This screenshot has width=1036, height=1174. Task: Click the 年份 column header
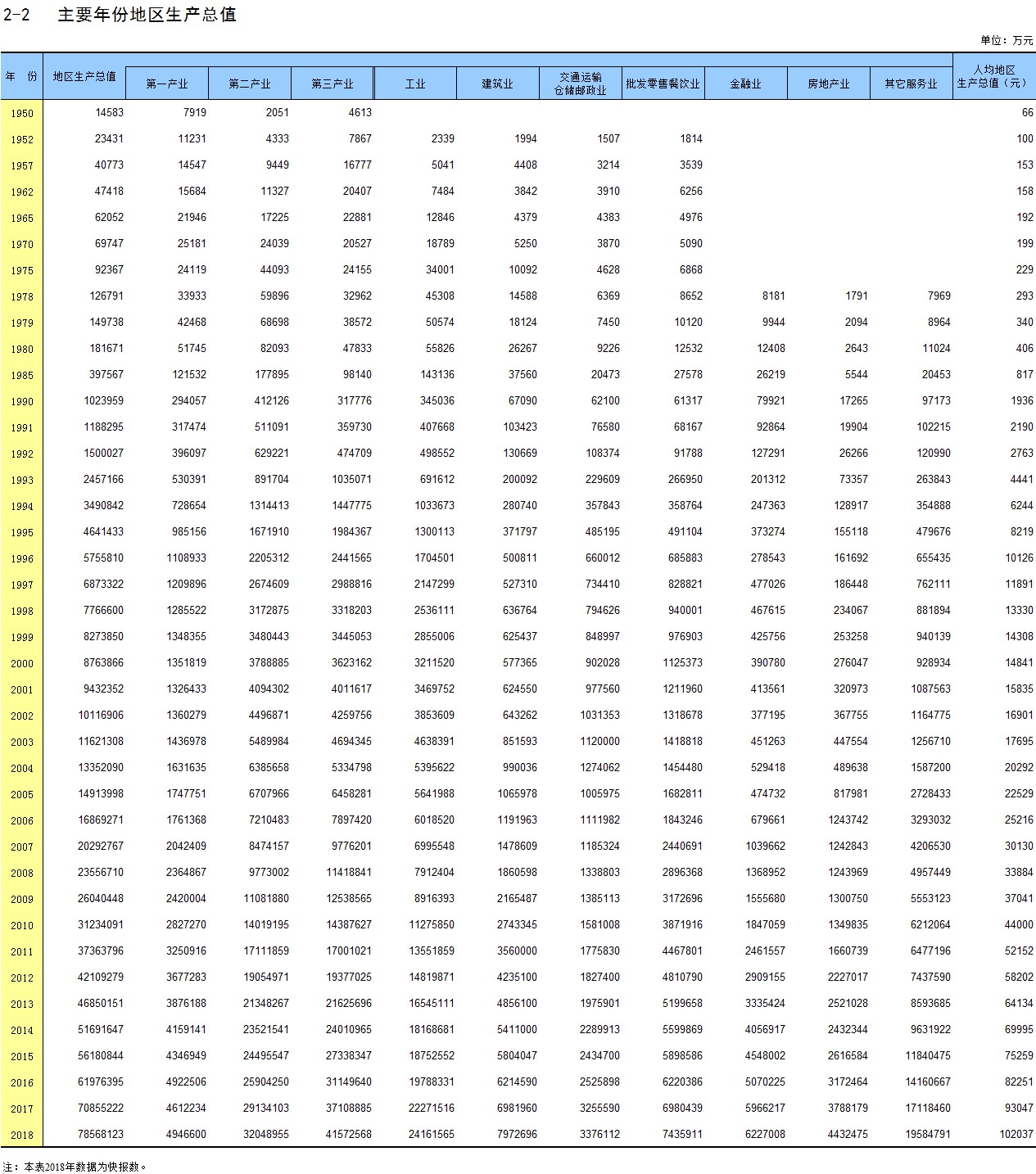tap(21, 76)
